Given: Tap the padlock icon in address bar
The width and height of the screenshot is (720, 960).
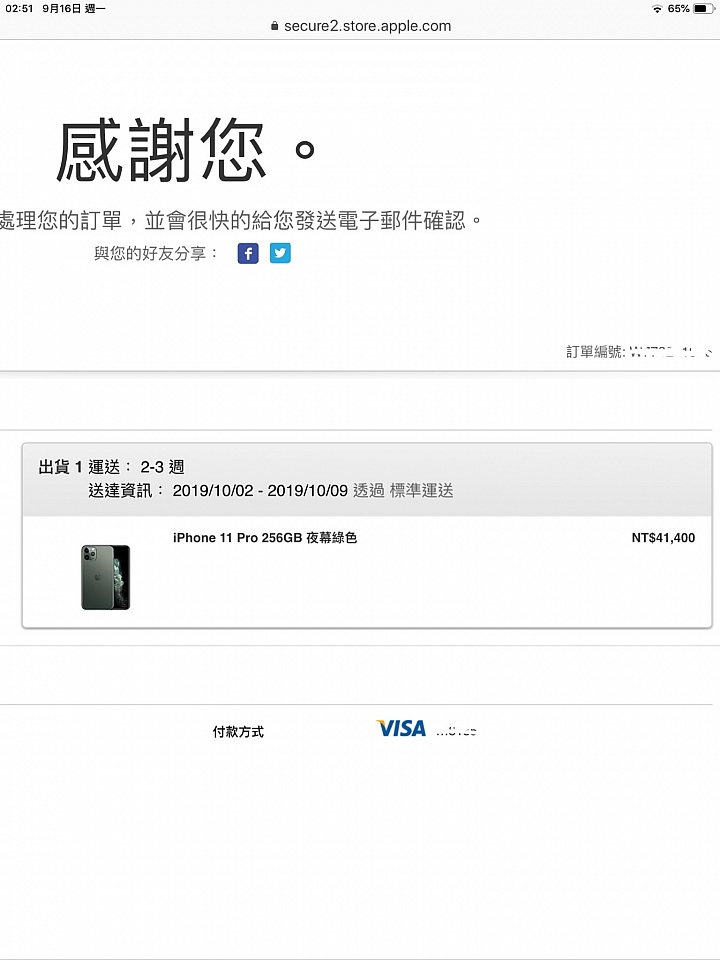Looking at the screenshot, I should 274,26.
